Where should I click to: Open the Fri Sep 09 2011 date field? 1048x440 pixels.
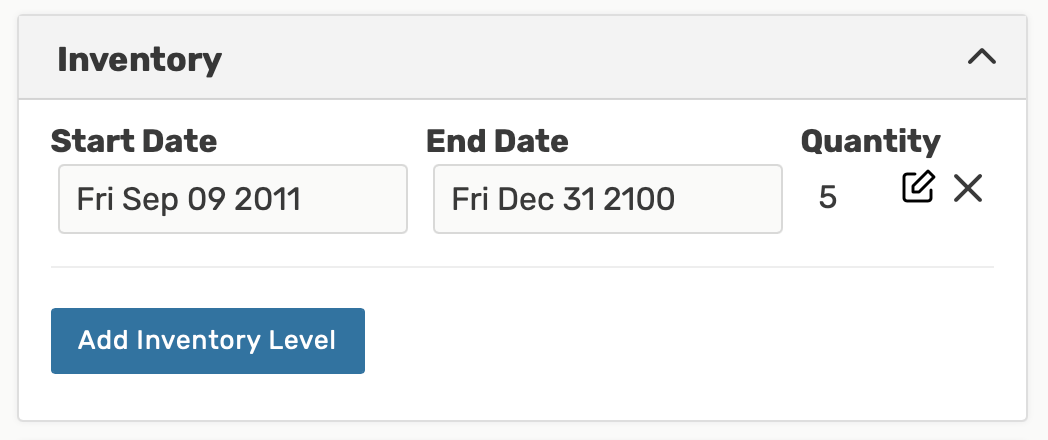point(232,199)
